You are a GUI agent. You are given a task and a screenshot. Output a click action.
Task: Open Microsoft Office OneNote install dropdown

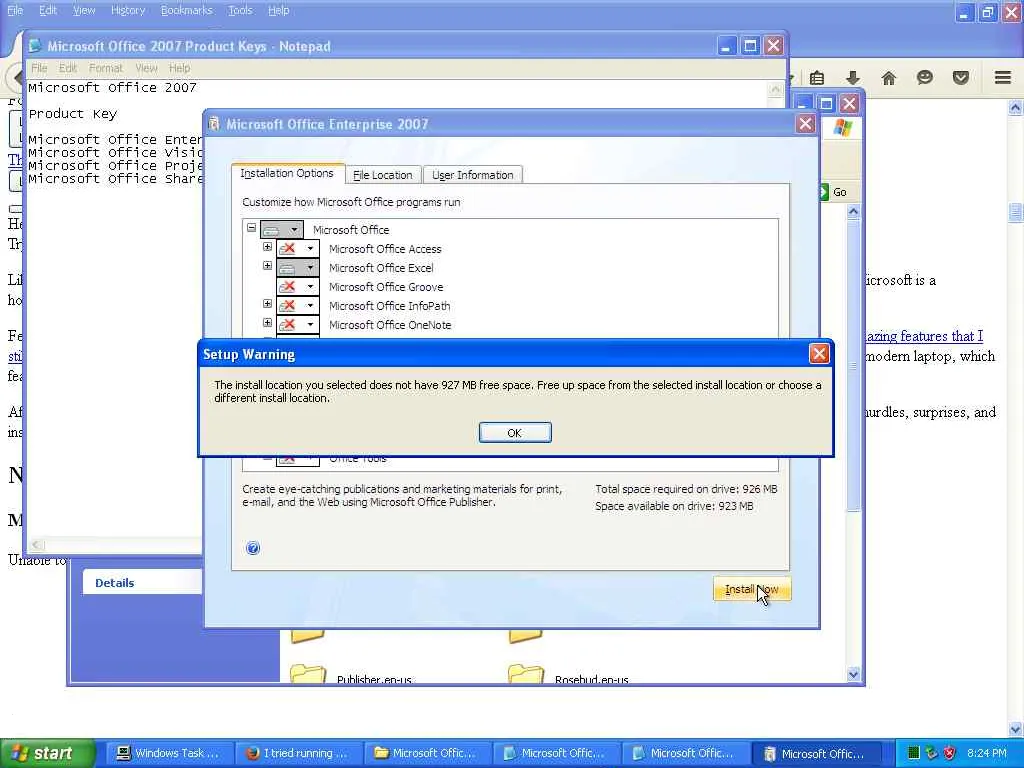pos(311,325)
